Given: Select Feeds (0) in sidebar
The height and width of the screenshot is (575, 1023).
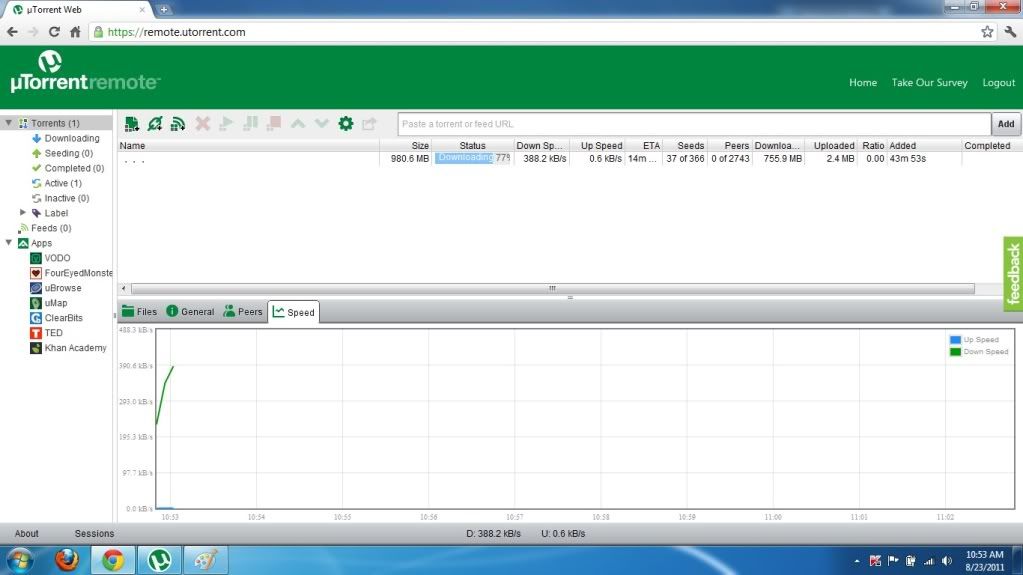Looking at the screenshot, I should click(x=45, y=228).
